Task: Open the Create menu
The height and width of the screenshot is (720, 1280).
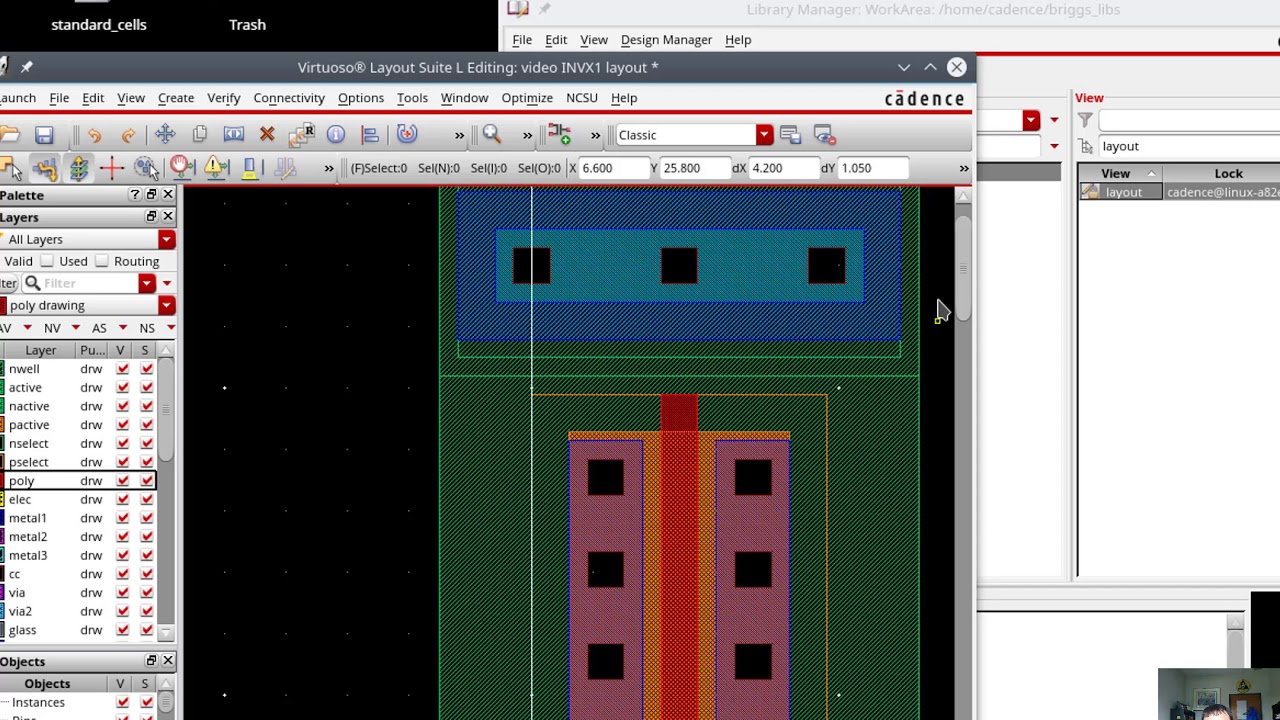Action: click(x=175, y=98)
